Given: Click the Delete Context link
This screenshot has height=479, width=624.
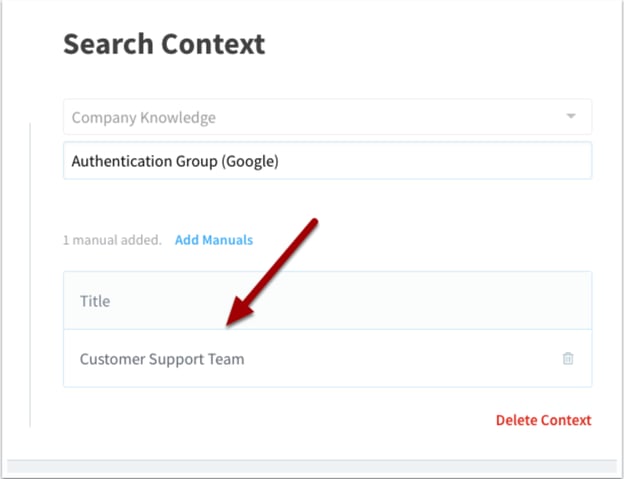Looking at the screenshot, I should coord(543,420).
